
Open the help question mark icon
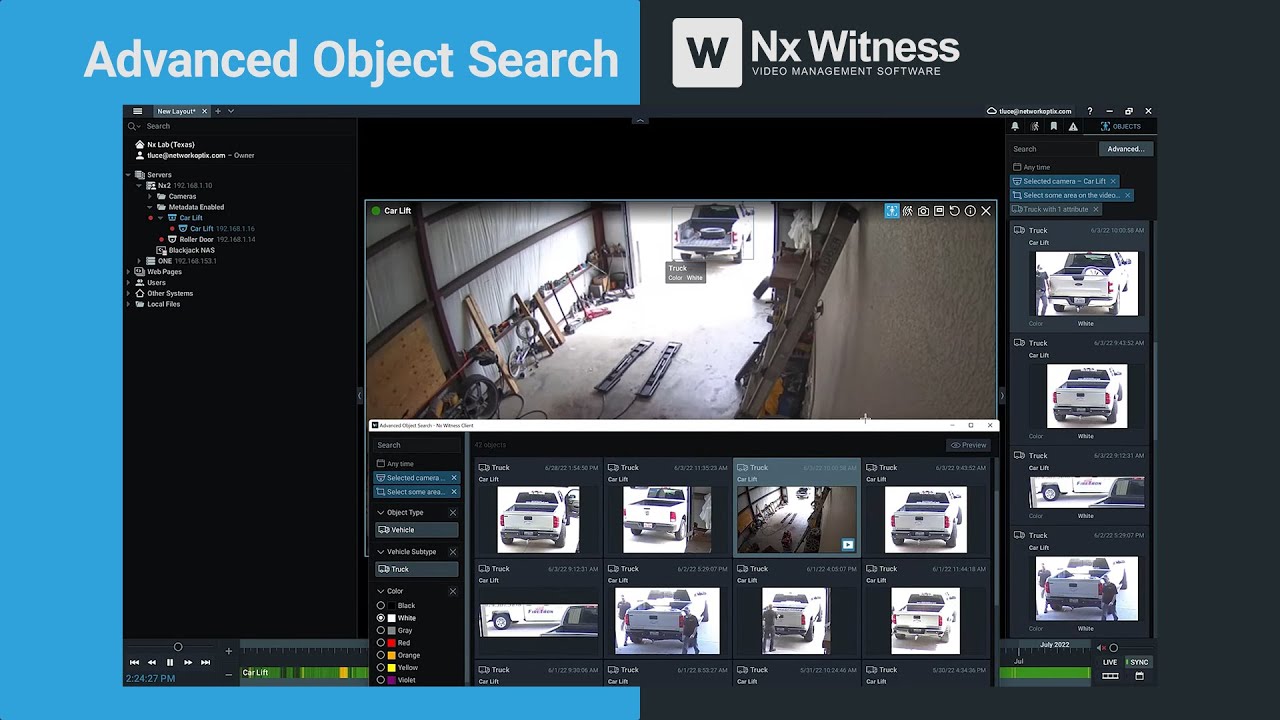(x=1090, y=111)
